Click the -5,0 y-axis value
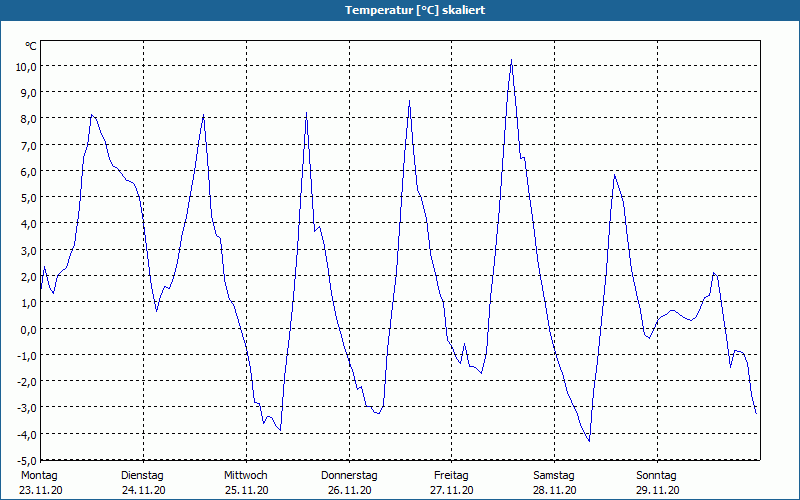Viewport: 800px width, 500px height. coord(27,461)
